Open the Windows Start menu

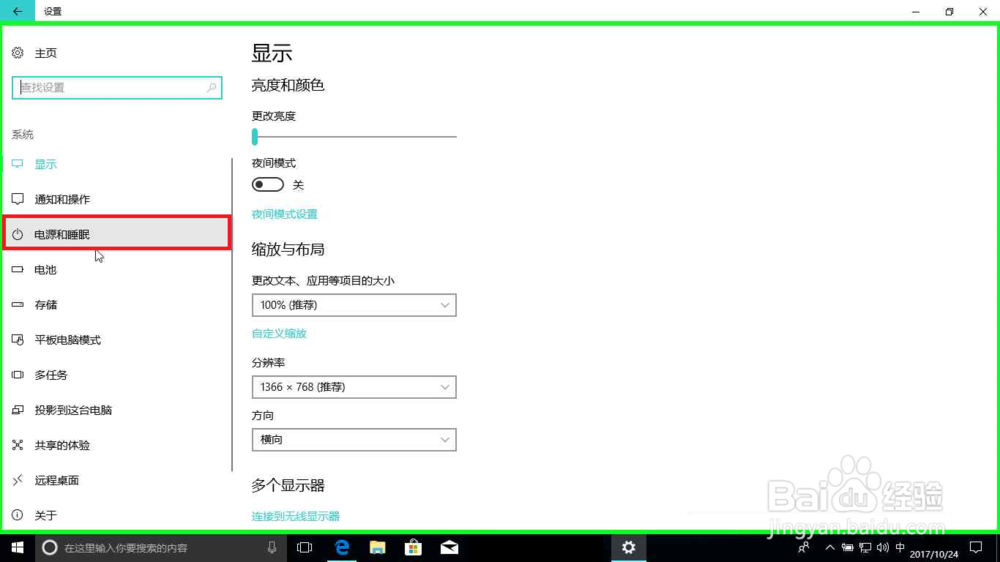point(17,547)
